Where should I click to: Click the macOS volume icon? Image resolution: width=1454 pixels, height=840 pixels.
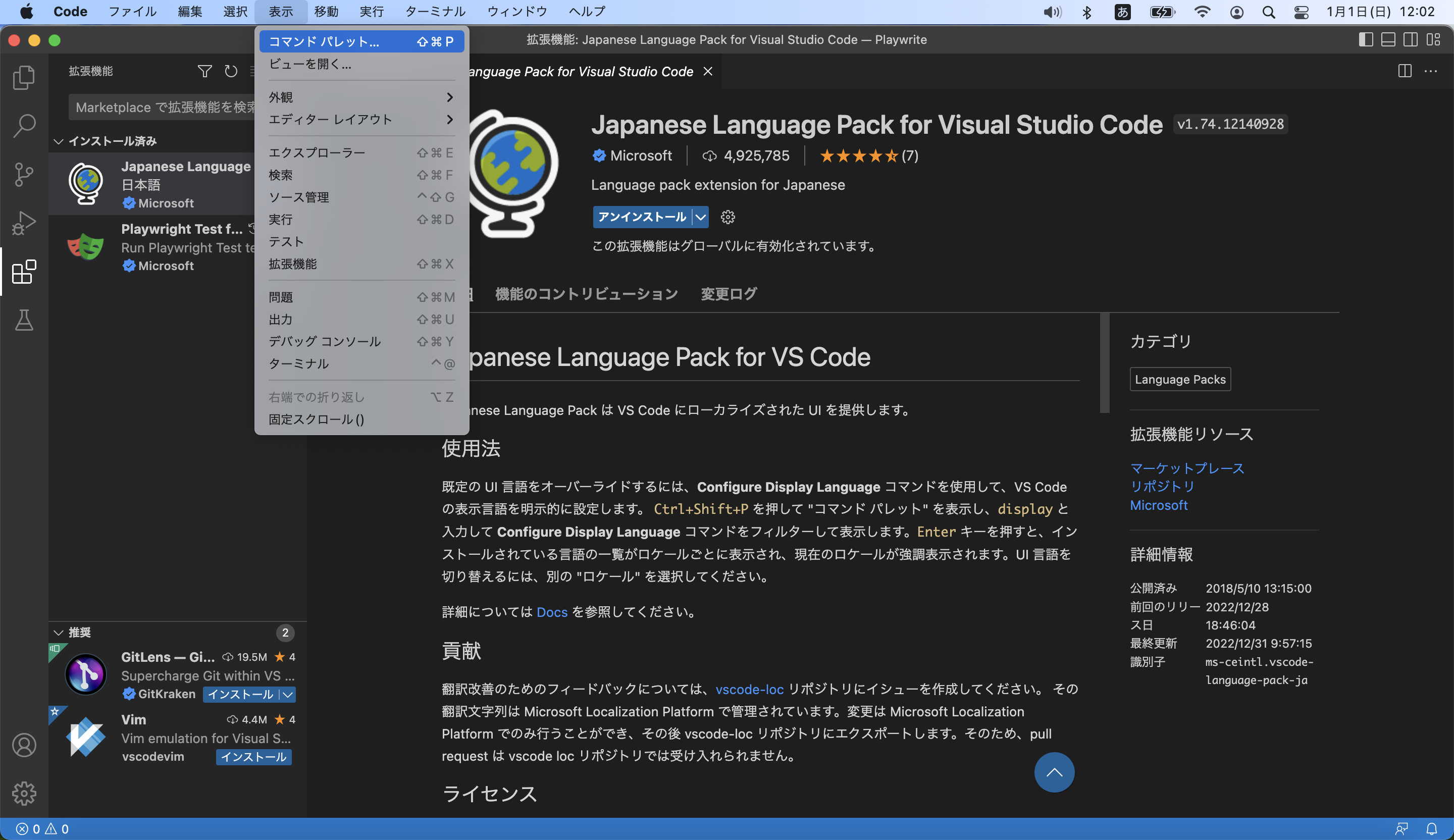tap(1053, 12)
